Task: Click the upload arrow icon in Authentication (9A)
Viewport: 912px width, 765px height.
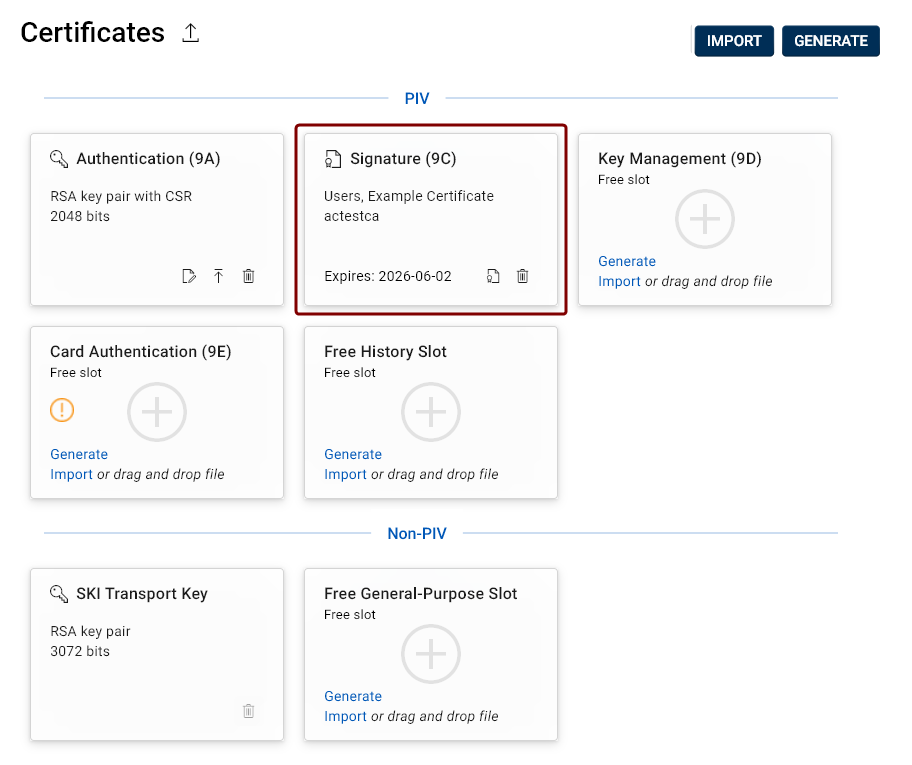Action: 219,276
